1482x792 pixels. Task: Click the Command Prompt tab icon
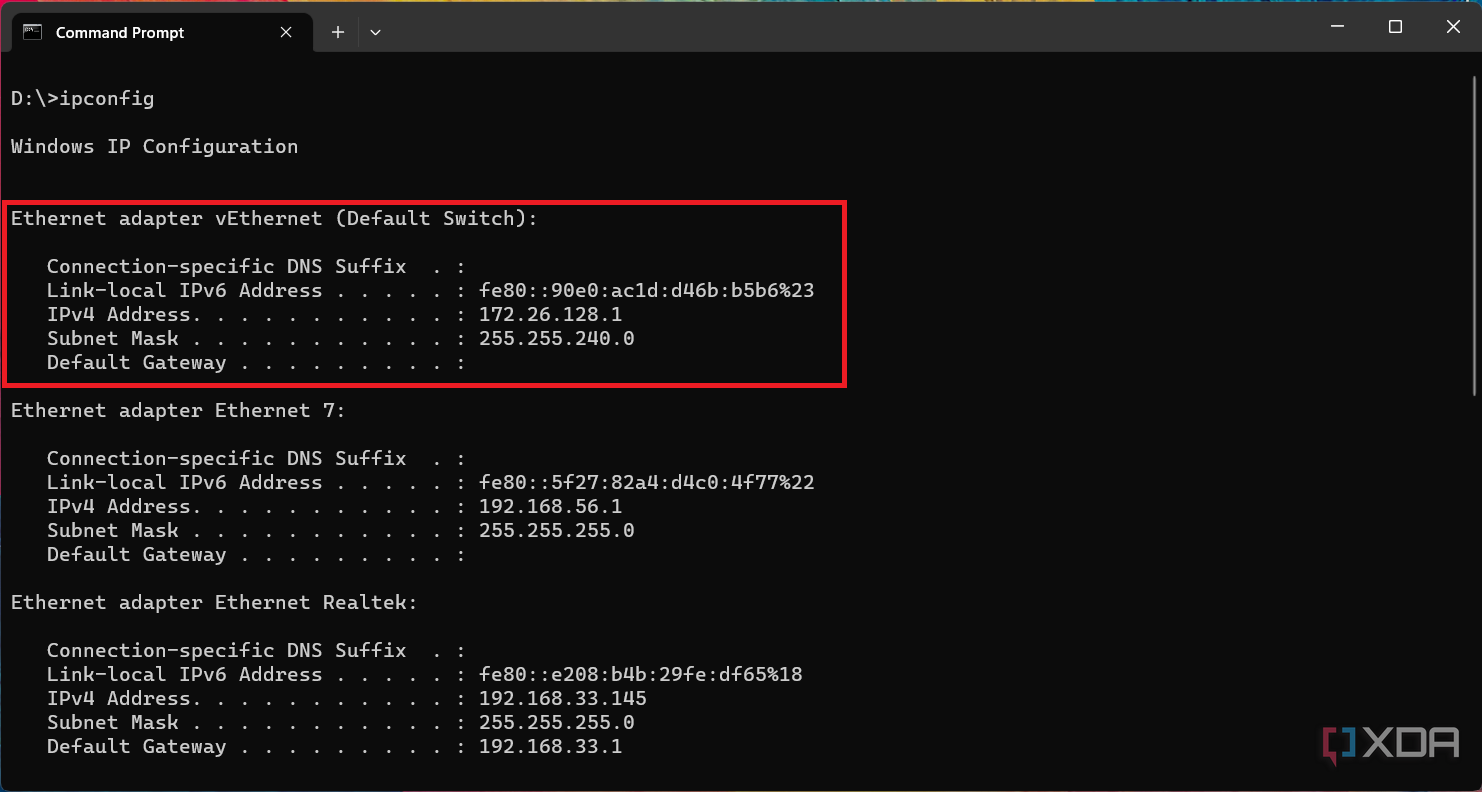click(x=33, y=32)
